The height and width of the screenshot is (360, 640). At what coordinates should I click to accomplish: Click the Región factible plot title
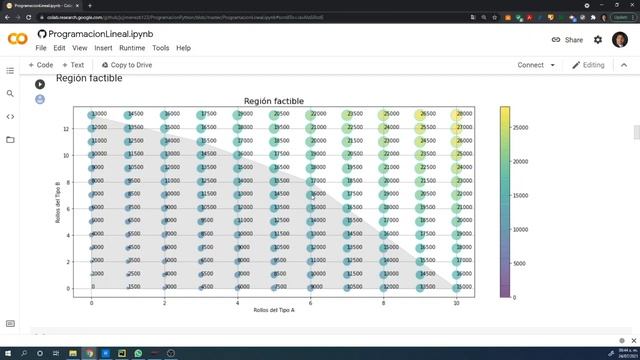tap(274, 101)
